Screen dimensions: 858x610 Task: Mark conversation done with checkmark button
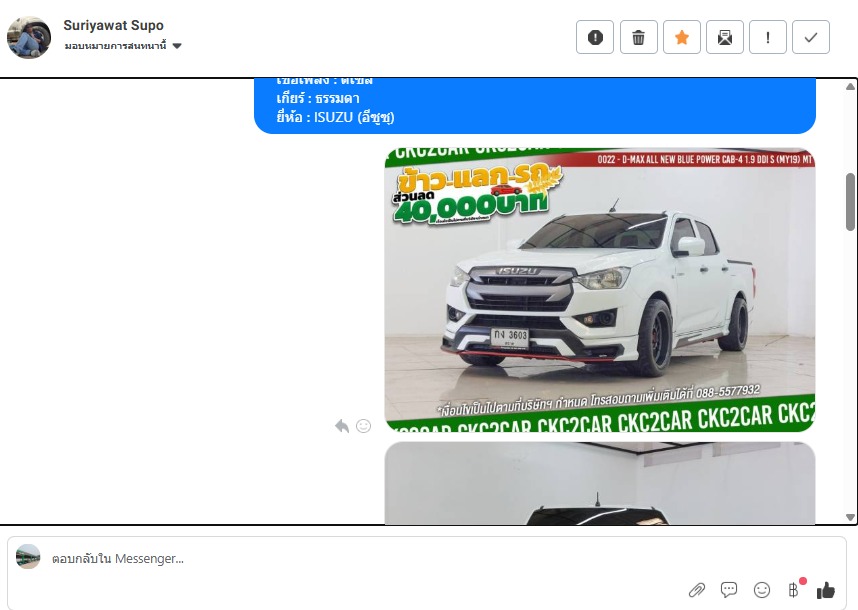coord(810,37)
